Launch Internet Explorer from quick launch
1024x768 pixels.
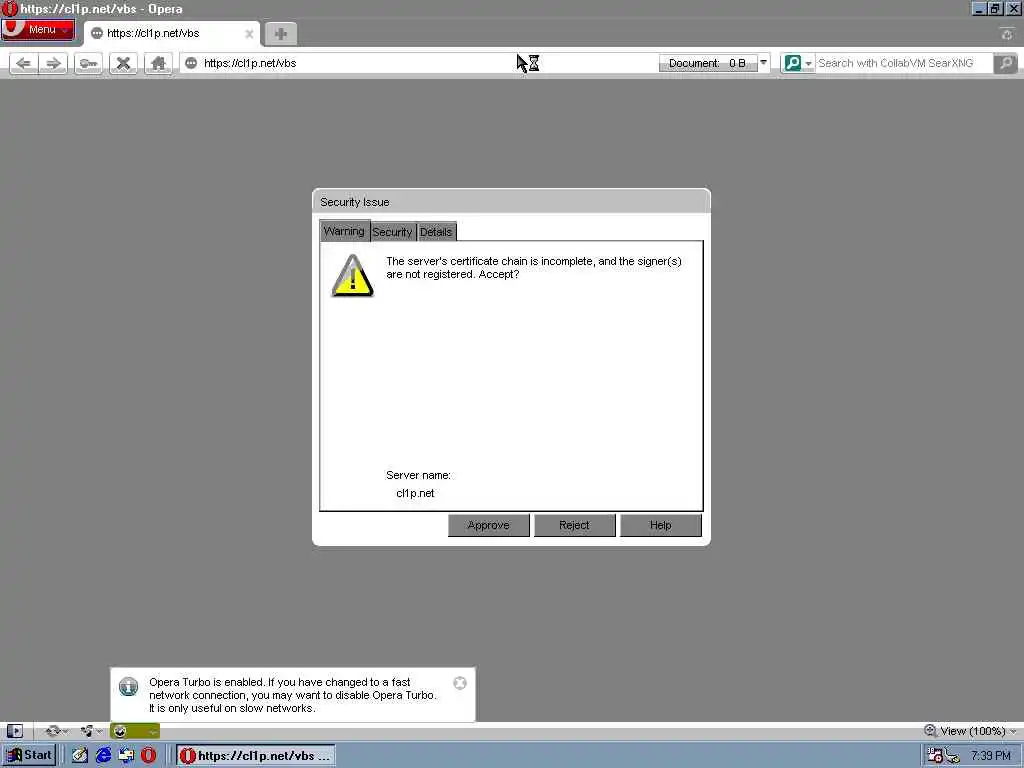103,756
